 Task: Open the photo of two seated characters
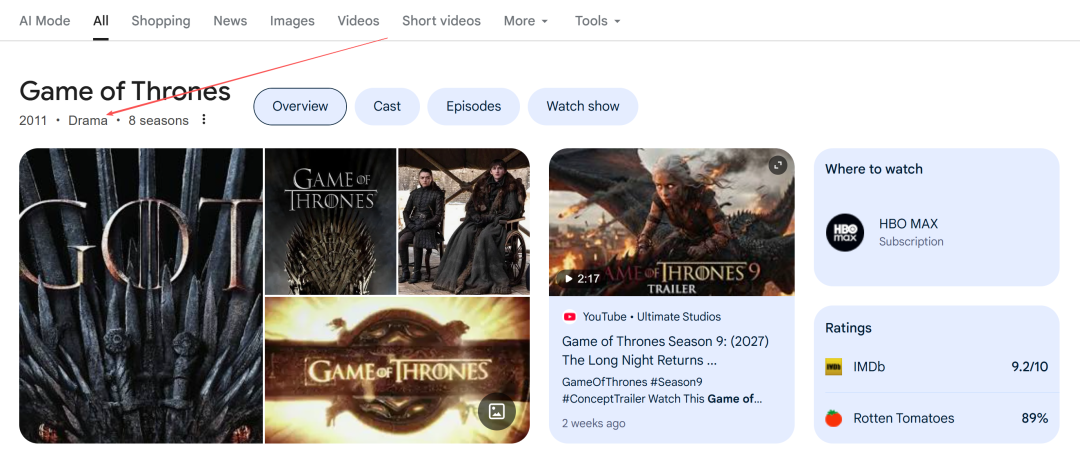(464, 221)
